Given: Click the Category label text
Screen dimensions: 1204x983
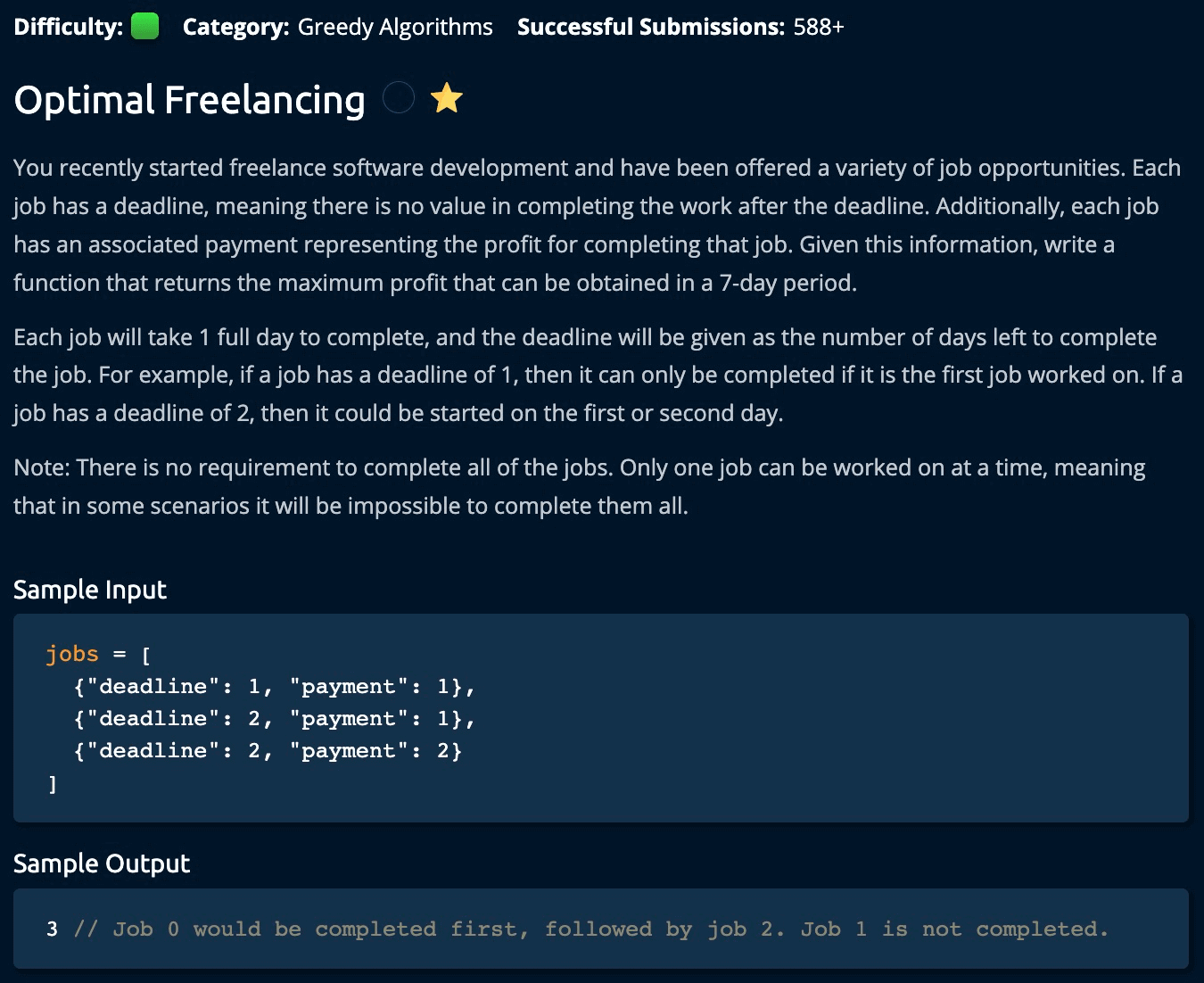Looking at the screenshot, I should pyautogui.click(x=235, y=27).
